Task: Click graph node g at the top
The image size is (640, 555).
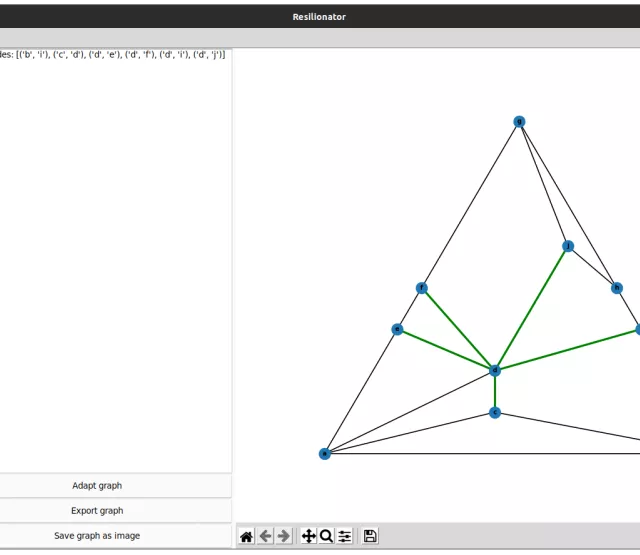Action: [x=519, y=122]
